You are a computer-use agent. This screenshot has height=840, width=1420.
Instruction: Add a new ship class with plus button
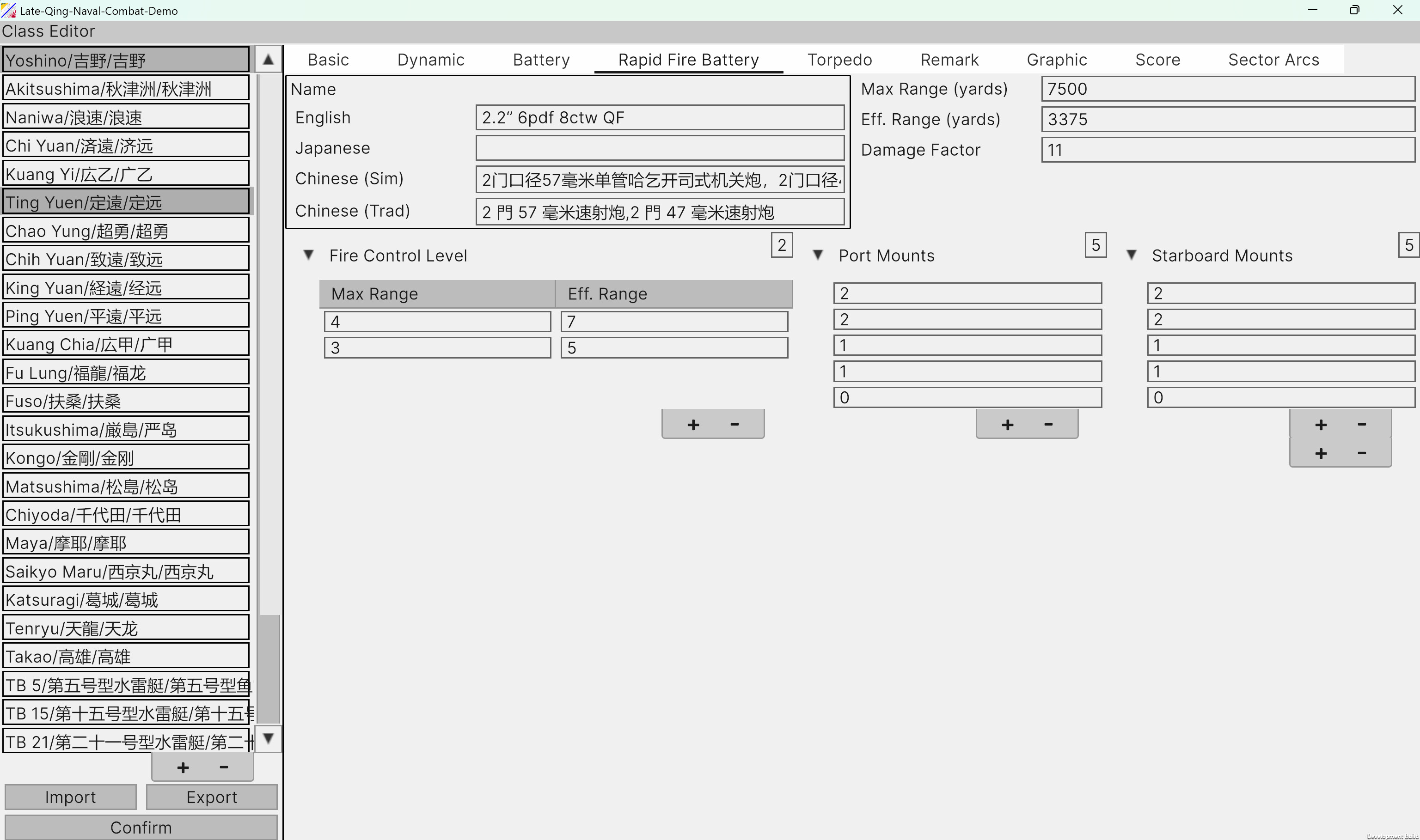pyautogui.click(x=182, y=767)
